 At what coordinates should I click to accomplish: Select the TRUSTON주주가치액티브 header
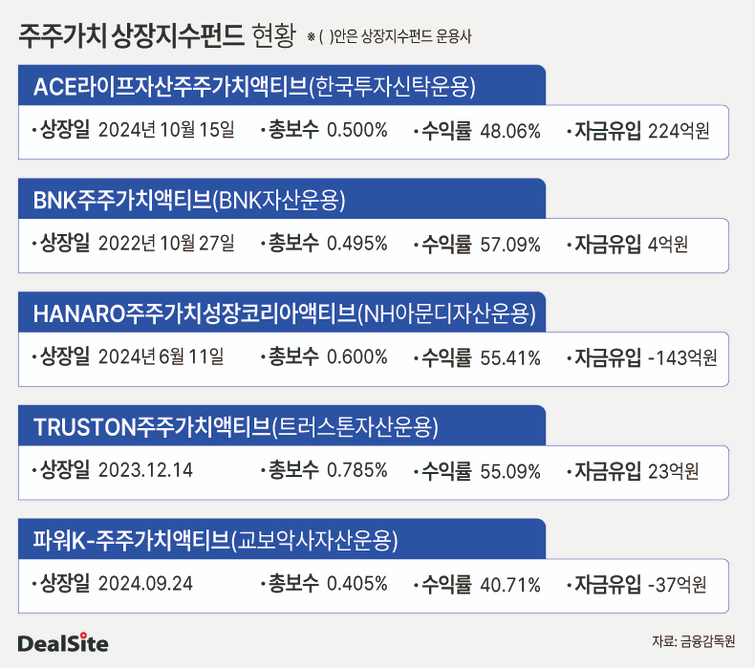click(236, 427)
